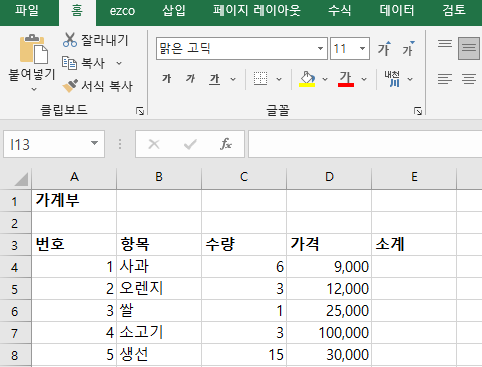Image resolution: width=482 pixels, height=367 pixels.
Task: Switch to the ezco tab
Action: [122, 11]
